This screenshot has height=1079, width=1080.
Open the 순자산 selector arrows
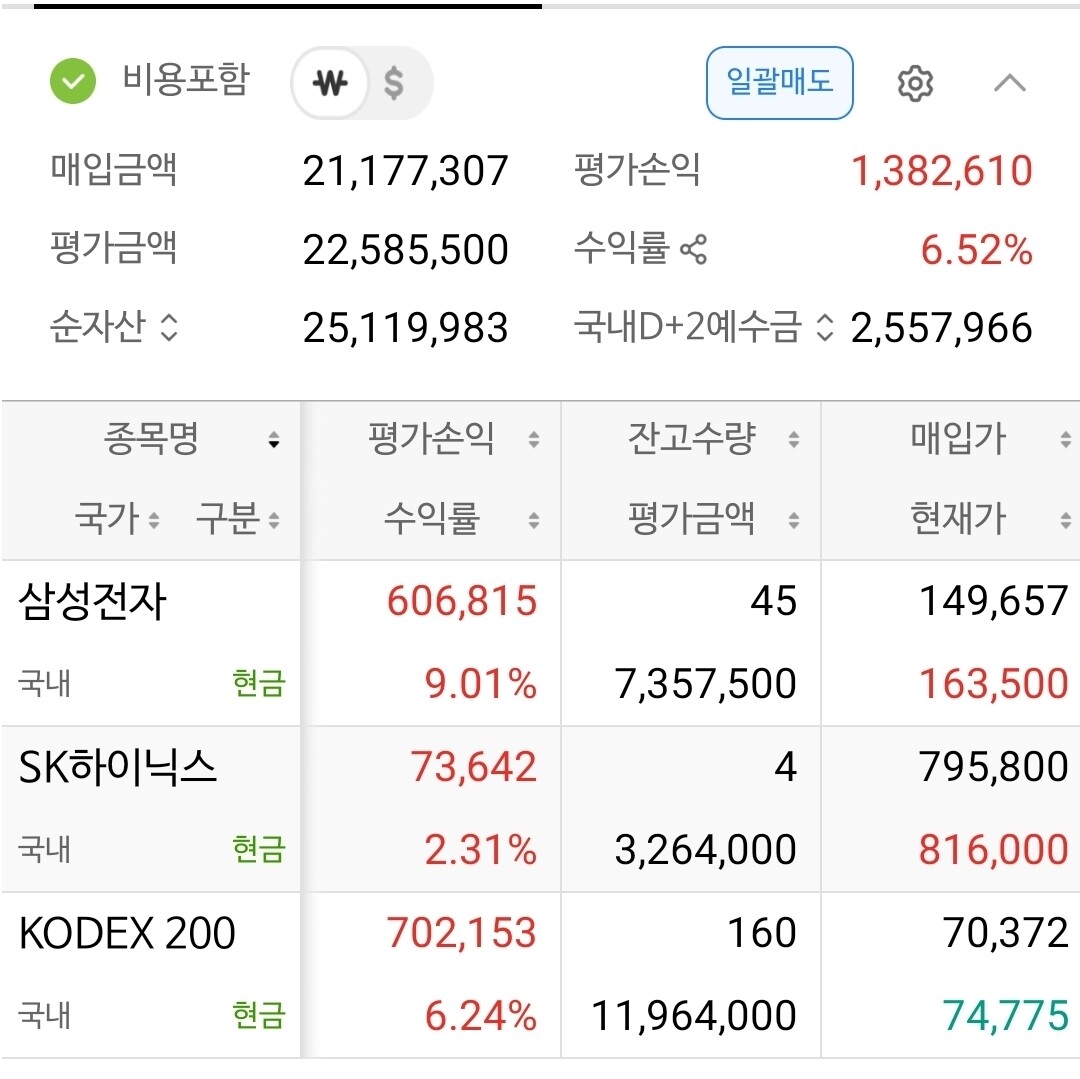pyautogui.click(x=169, y=328)
